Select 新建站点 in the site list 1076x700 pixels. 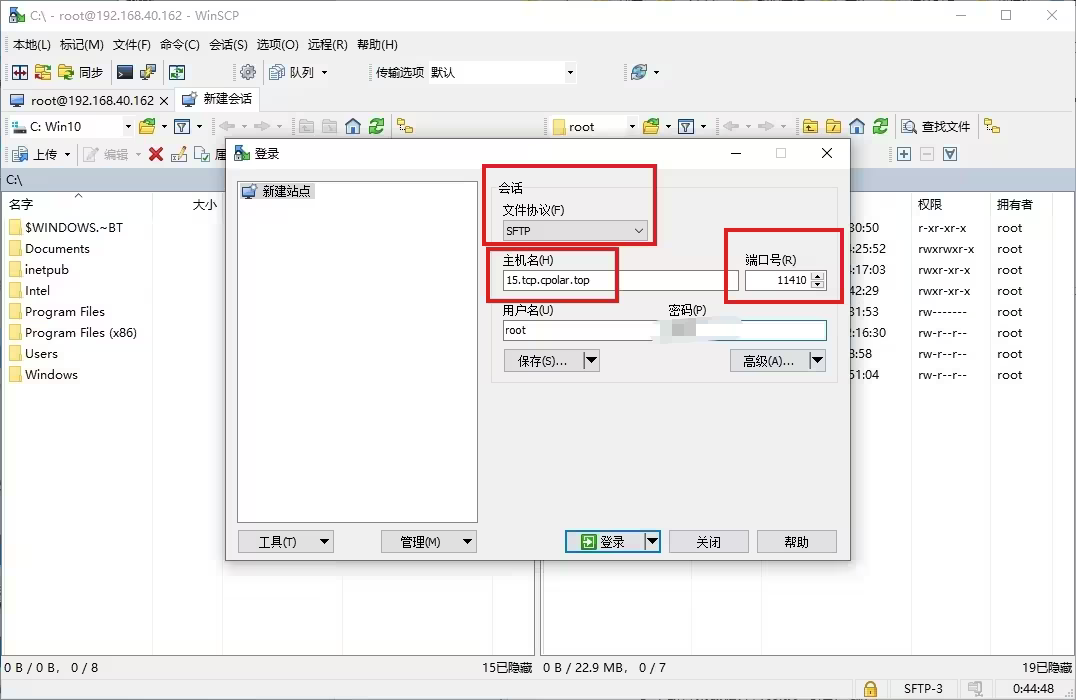(x=278, y=191)
